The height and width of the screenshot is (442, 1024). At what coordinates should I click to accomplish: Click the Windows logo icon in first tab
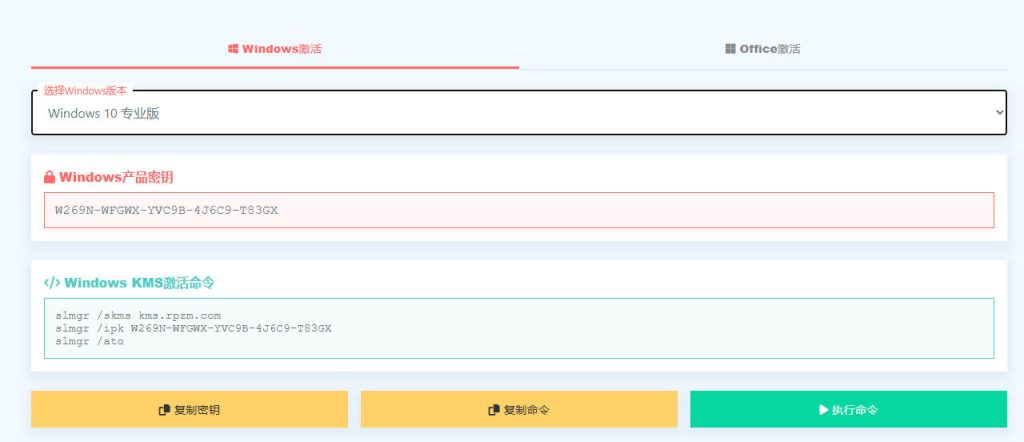(x=233, y=48)
